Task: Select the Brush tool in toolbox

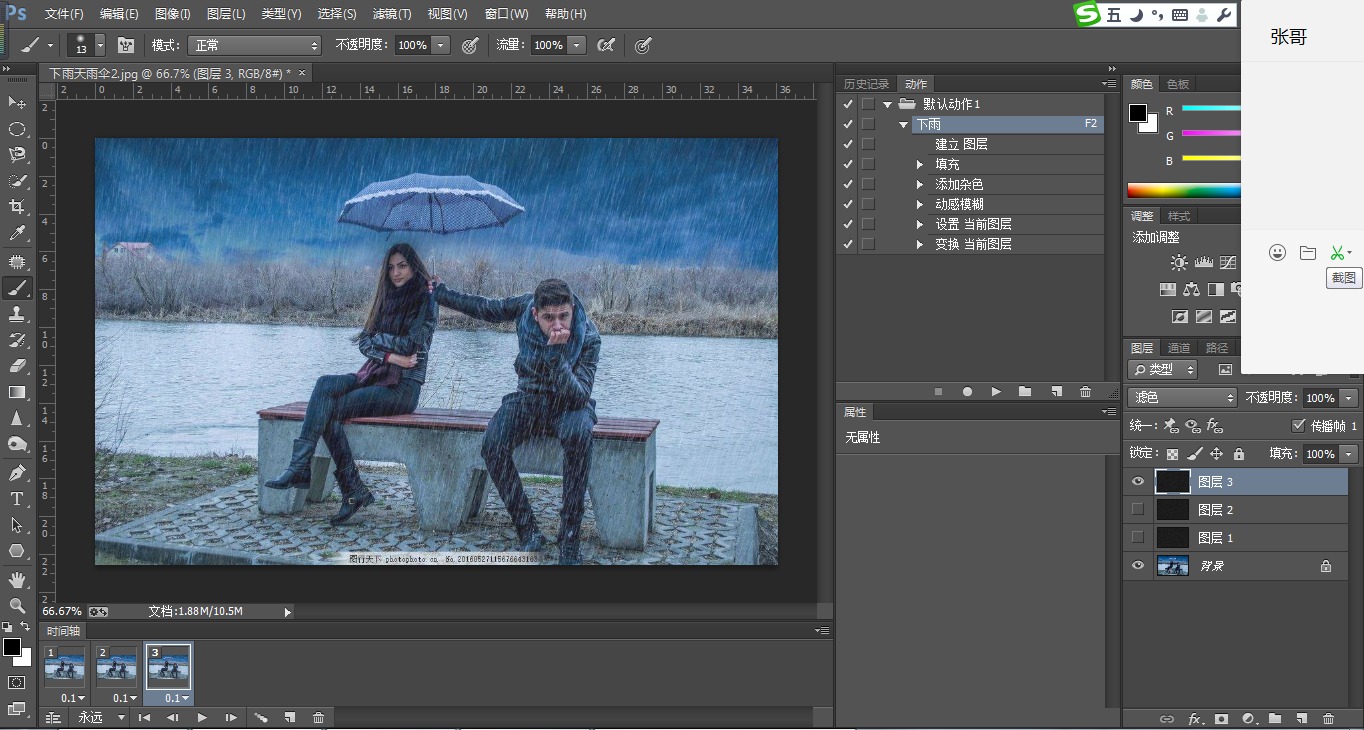Action: [x=17, y=288]
